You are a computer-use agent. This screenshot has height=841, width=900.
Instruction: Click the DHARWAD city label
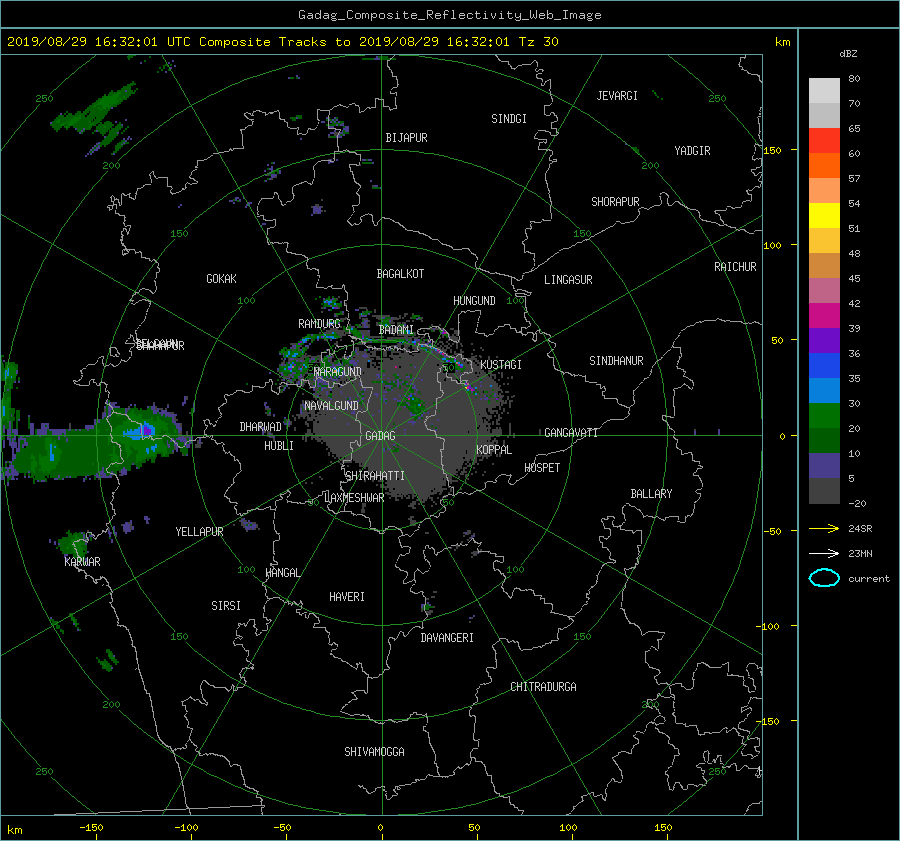pos(261,427)
